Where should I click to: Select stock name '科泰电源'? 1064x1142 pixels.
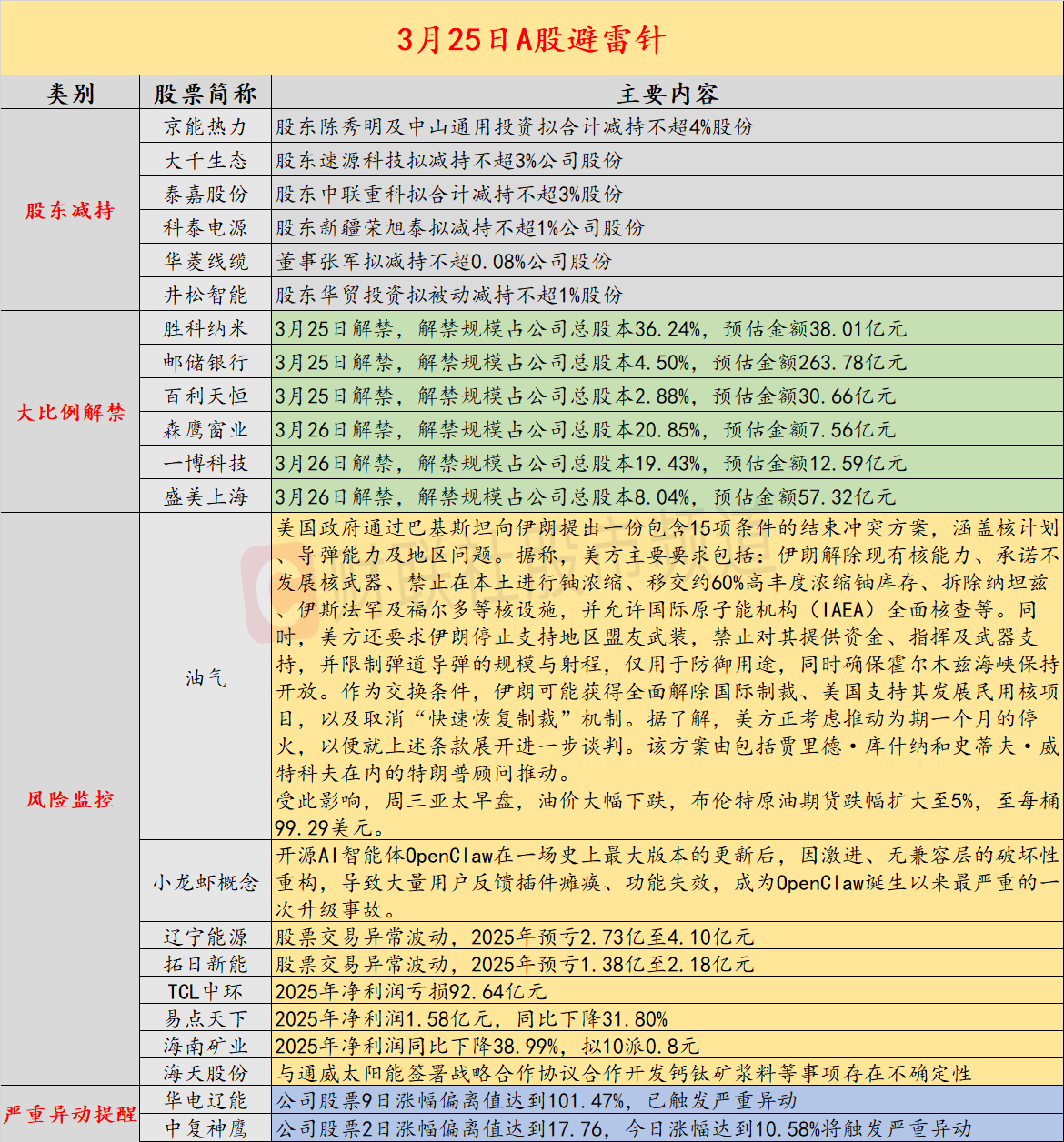click(206, 228)
